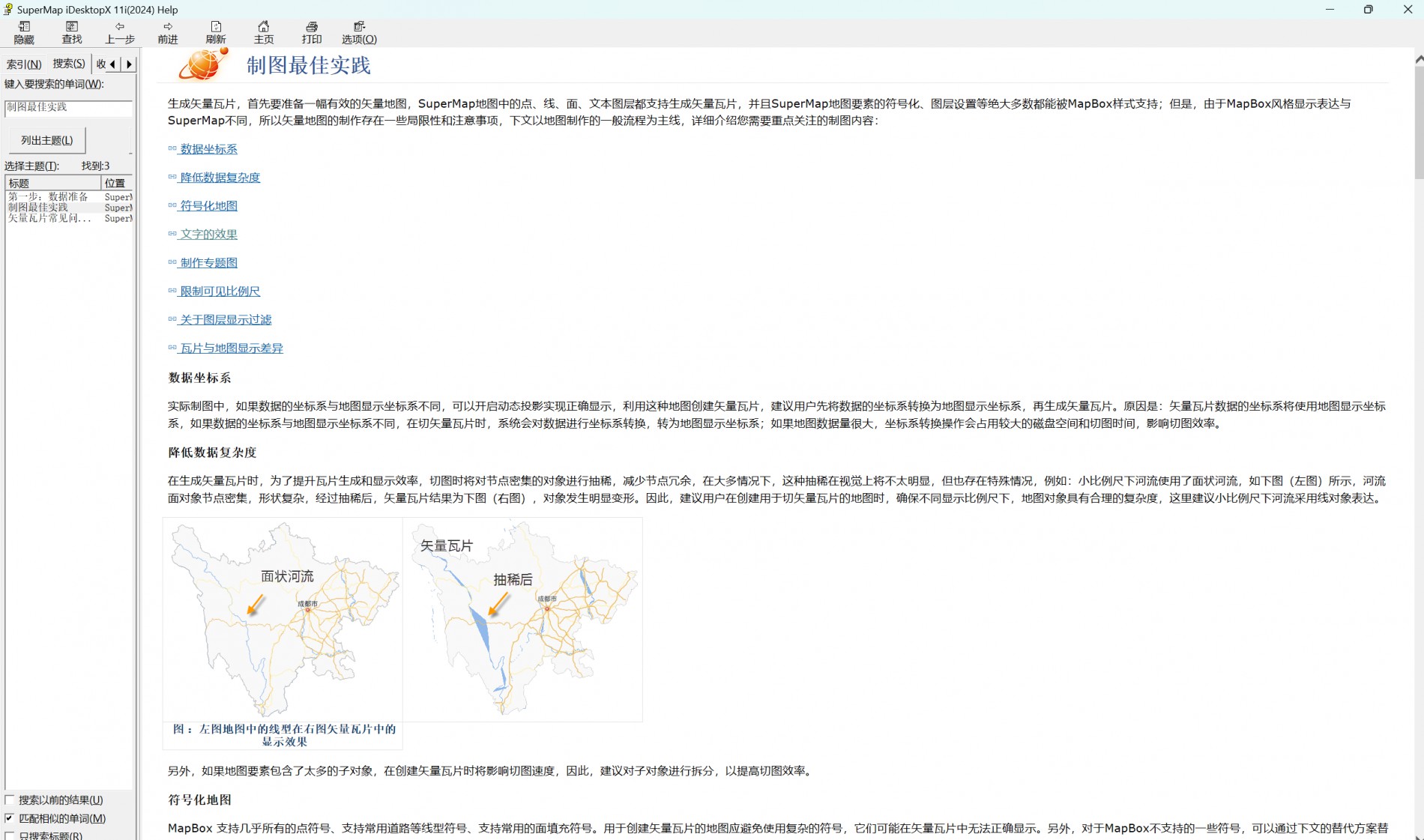This screenshot has width=1424, height=840.
Task: Refresh the page with the 刷新 icon
Action: (216, 32)
